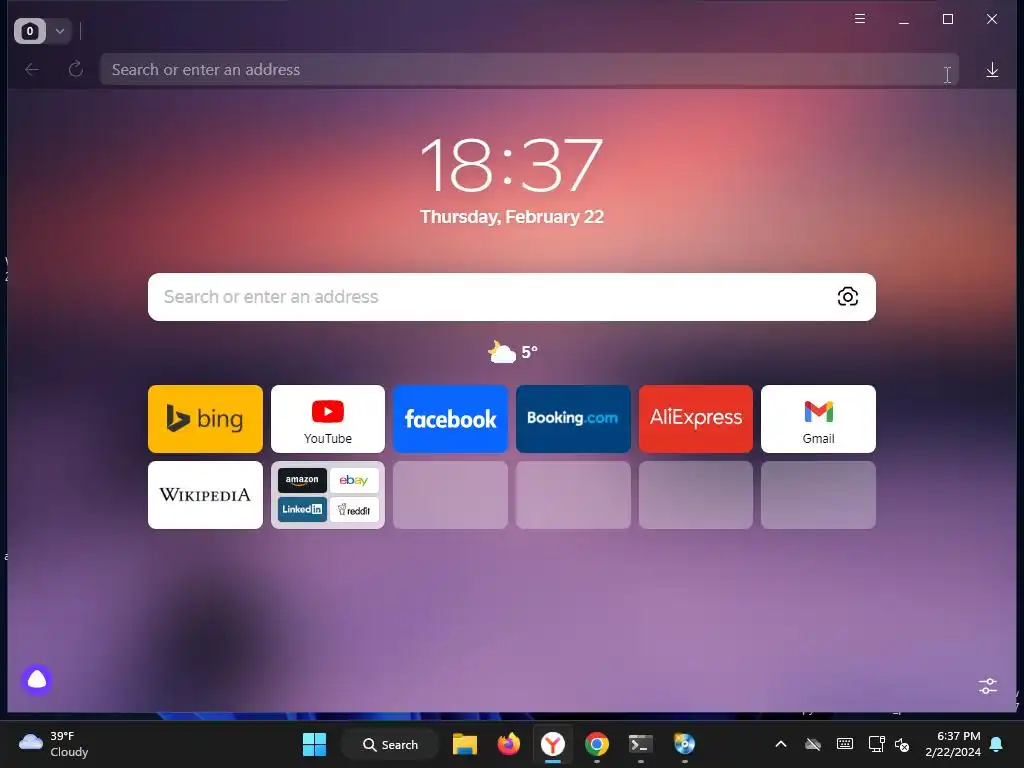Open the Bing tile
Screen dimensions: 1024x768
point(205,419)
